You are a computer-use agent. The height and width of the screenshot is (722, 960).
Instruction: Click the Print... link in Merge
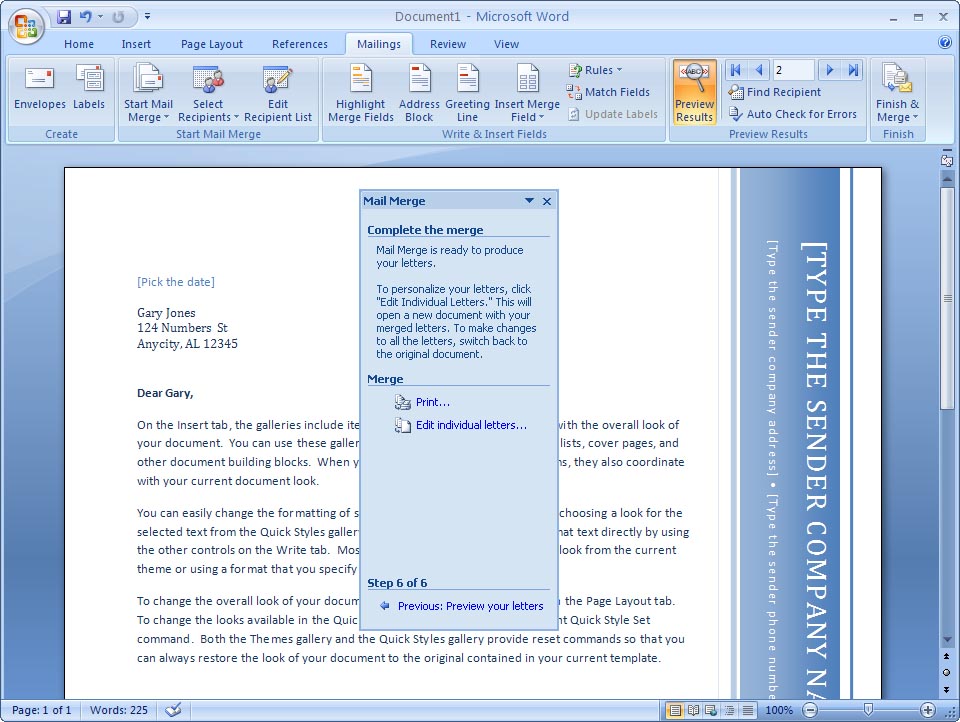click(x=433, y=402)
